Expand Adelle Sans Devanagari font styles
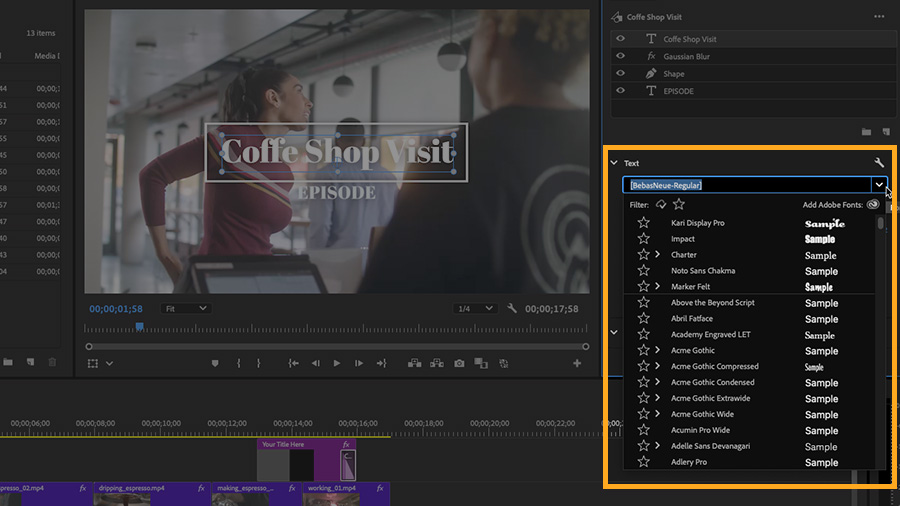The height and width of the screenshot is (506, 900). 657,446
